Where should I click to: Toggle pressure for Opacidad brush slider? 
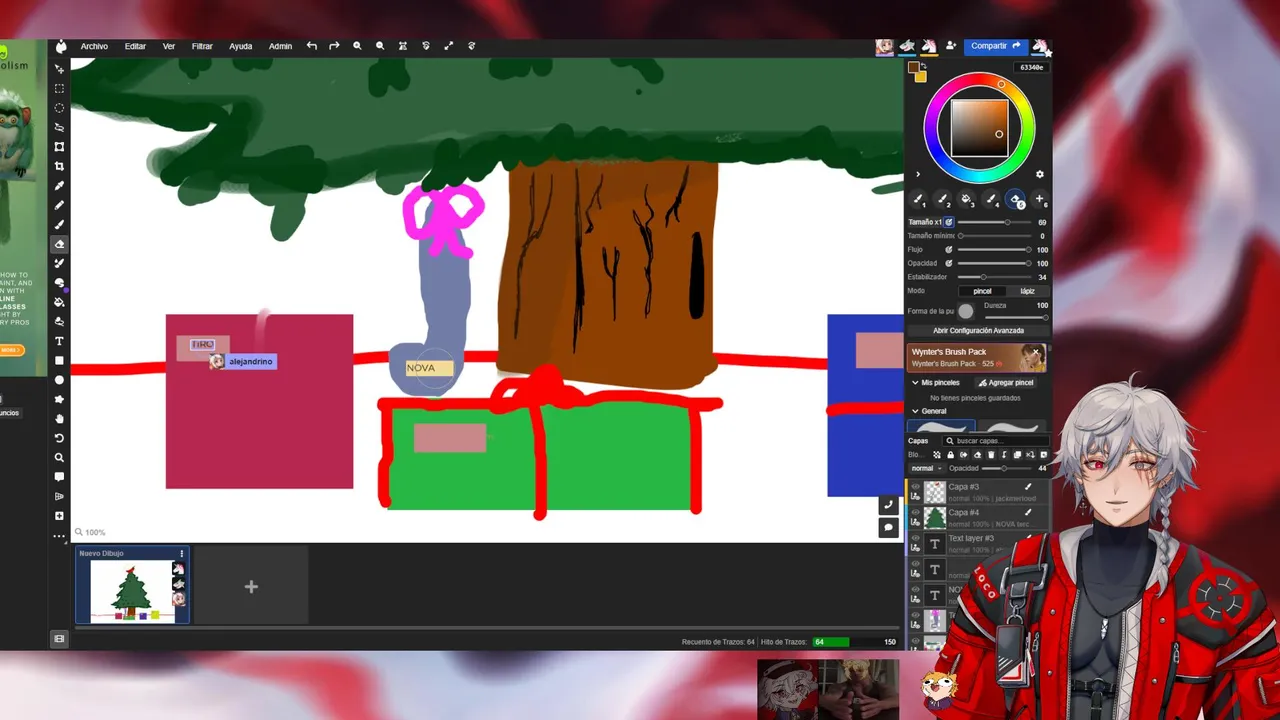(949, 263)
